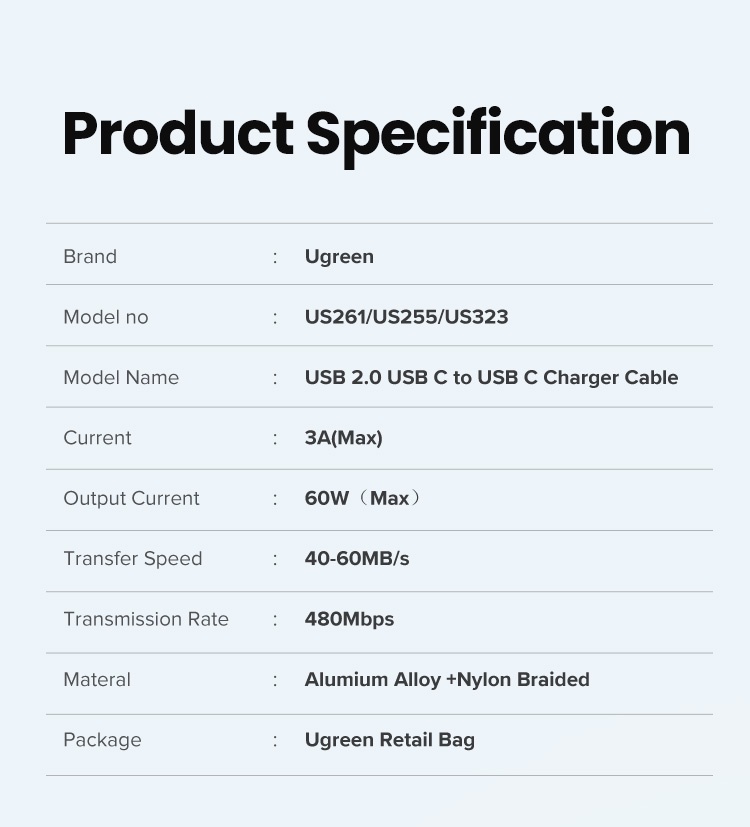Click the Ugreen Retail Bag value
The image size is (750, 827).
coord(389,740)
